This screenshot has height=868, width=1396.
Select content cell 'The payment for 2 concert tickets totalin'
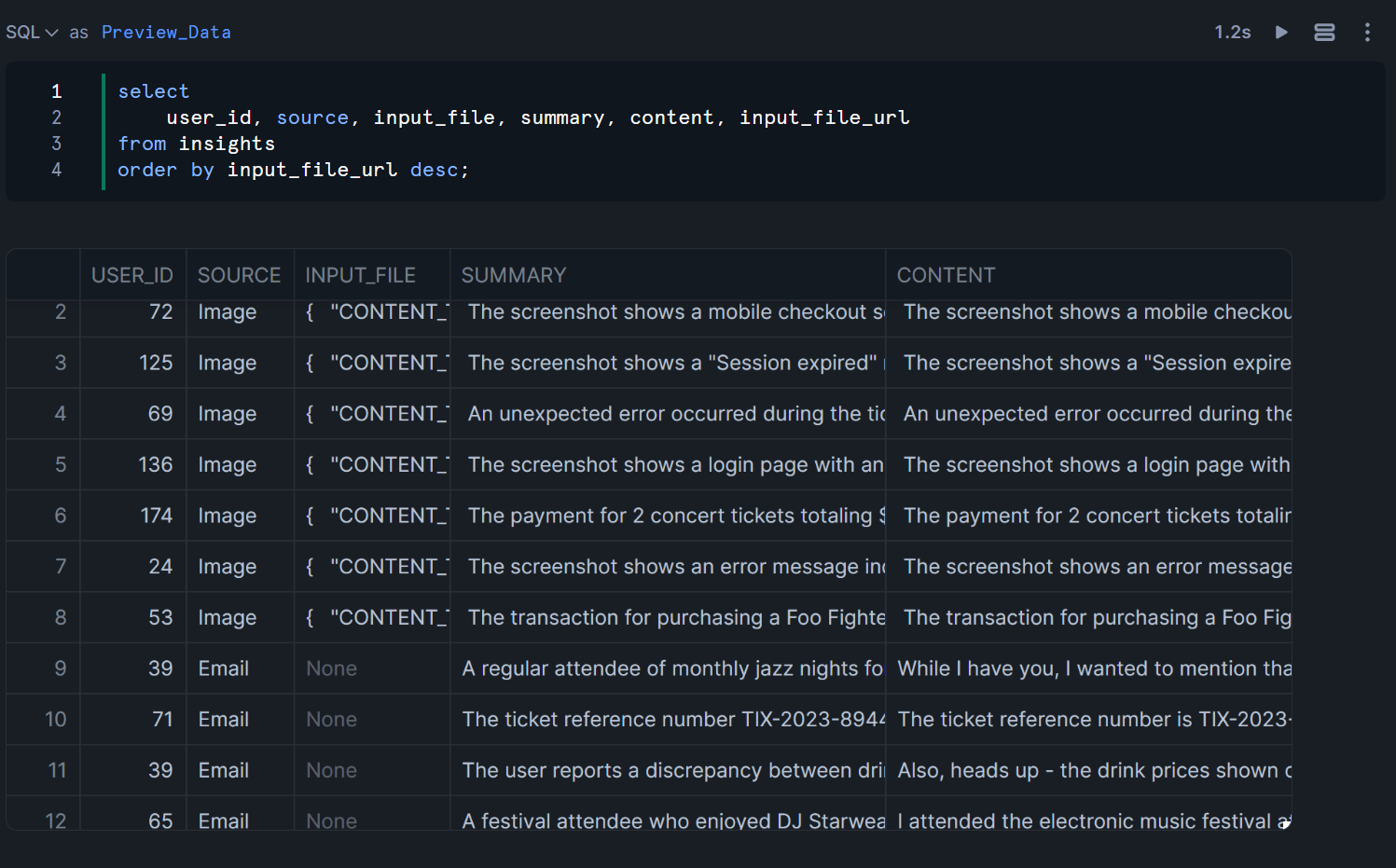coord(1088,516)
